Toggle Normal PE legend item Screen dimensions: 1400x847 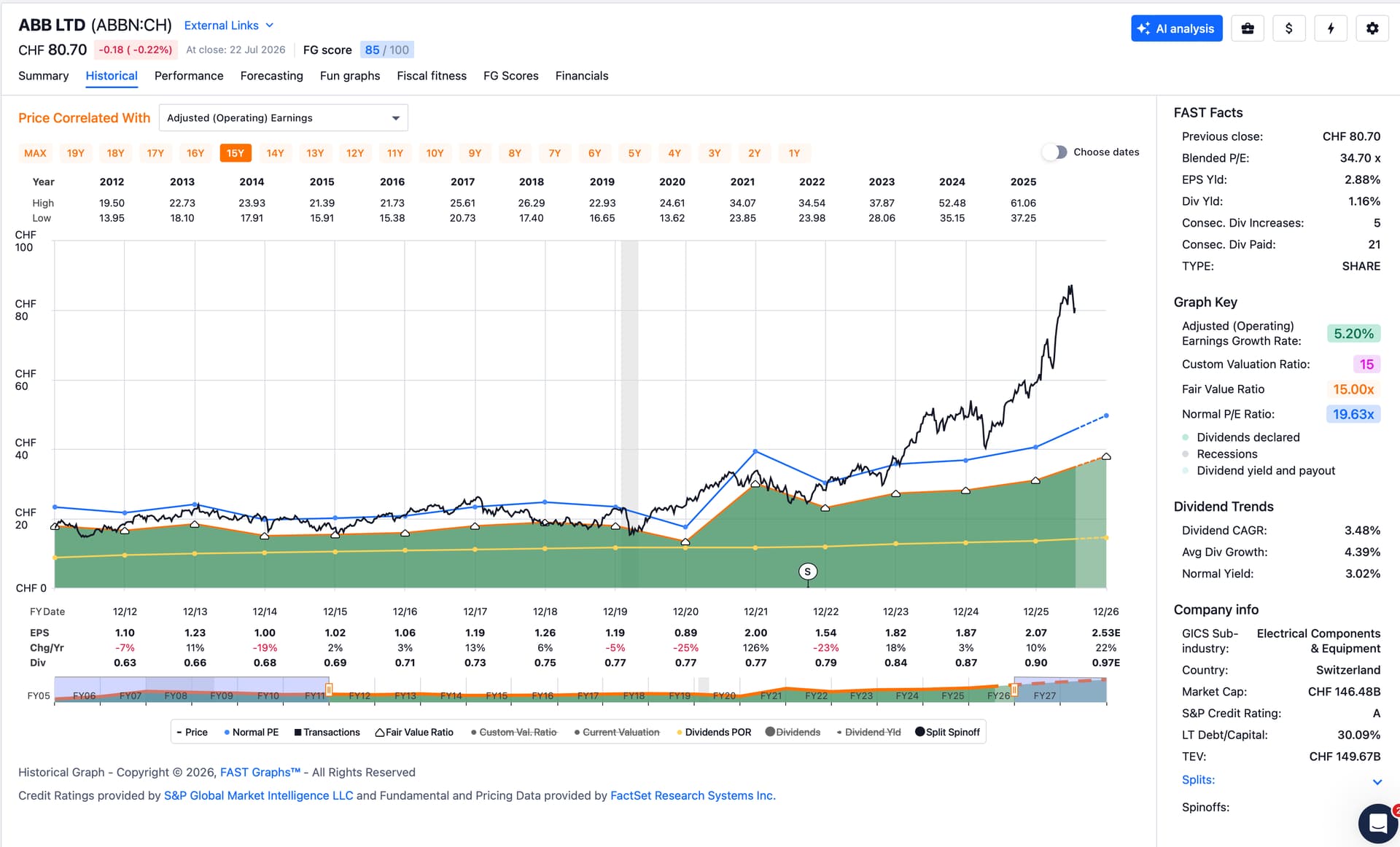pyautogui.click(x=252, y=732)
